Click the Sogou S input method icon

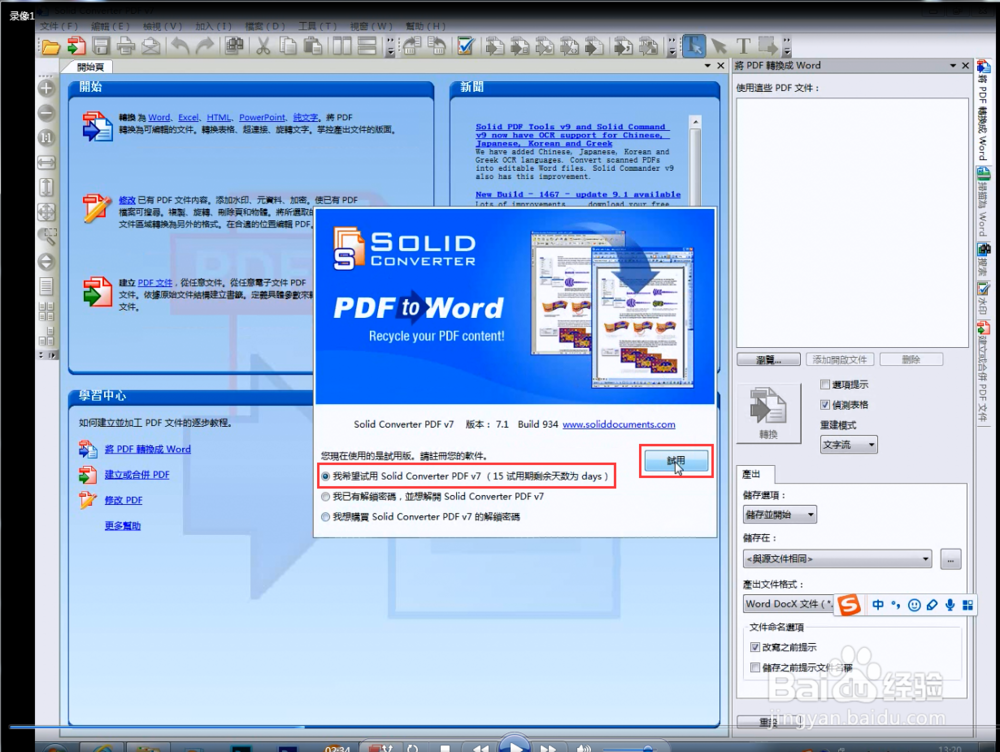click(849, 605)
